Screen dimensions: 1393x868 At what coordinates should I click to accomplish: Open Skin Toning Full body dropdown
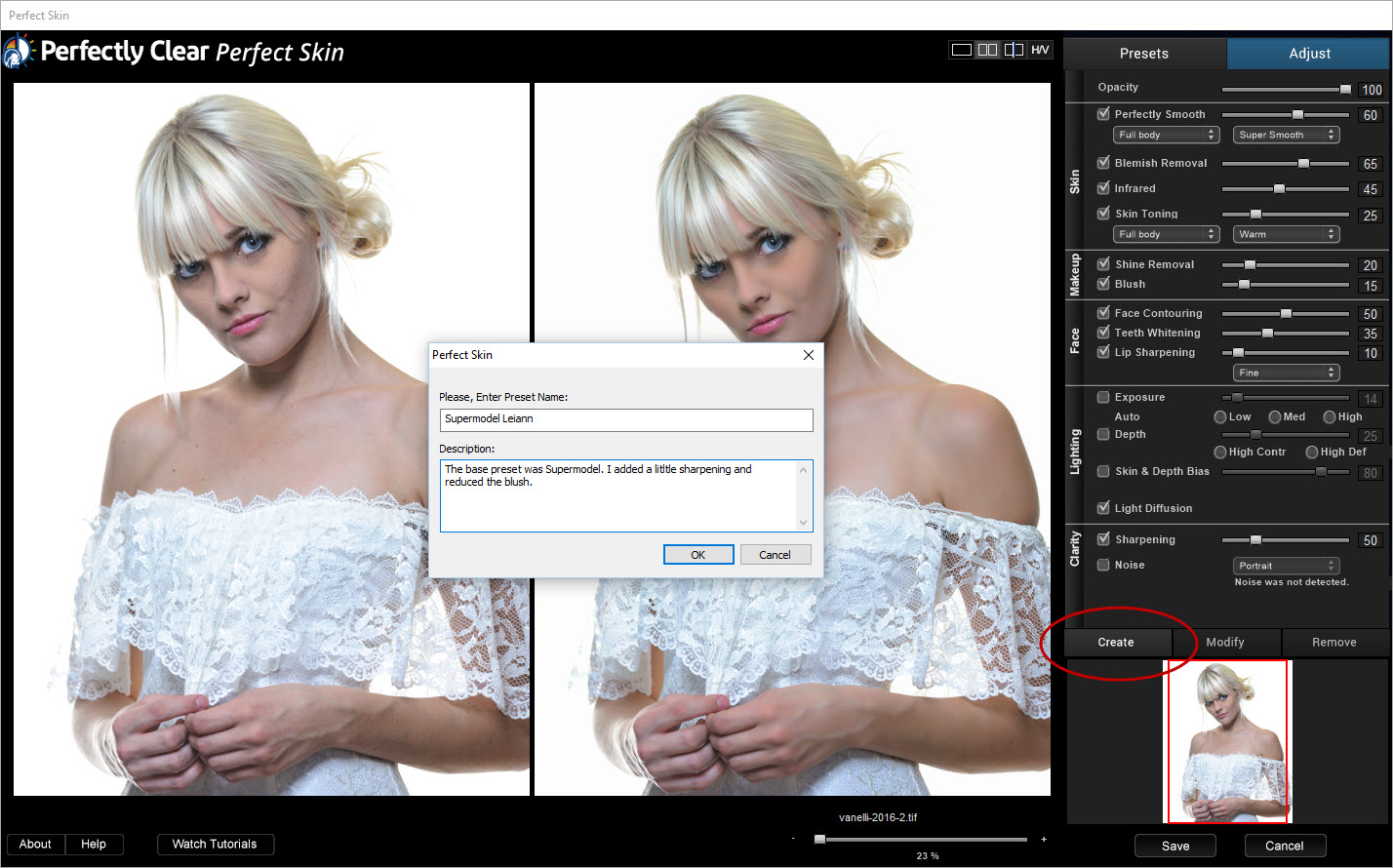coord(1168,234)
